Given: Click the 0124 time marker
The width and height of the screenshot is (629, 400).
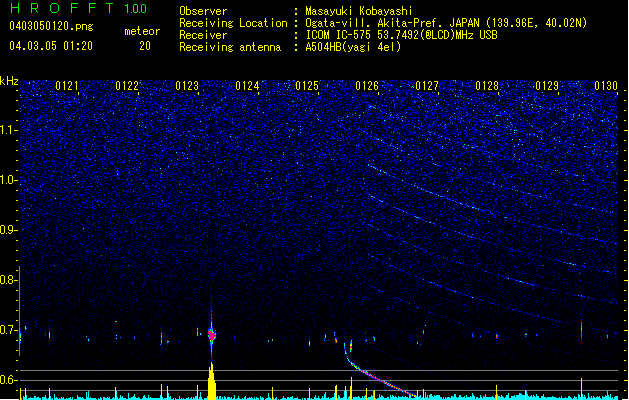Looking at the screenshot, I should 247,86.
